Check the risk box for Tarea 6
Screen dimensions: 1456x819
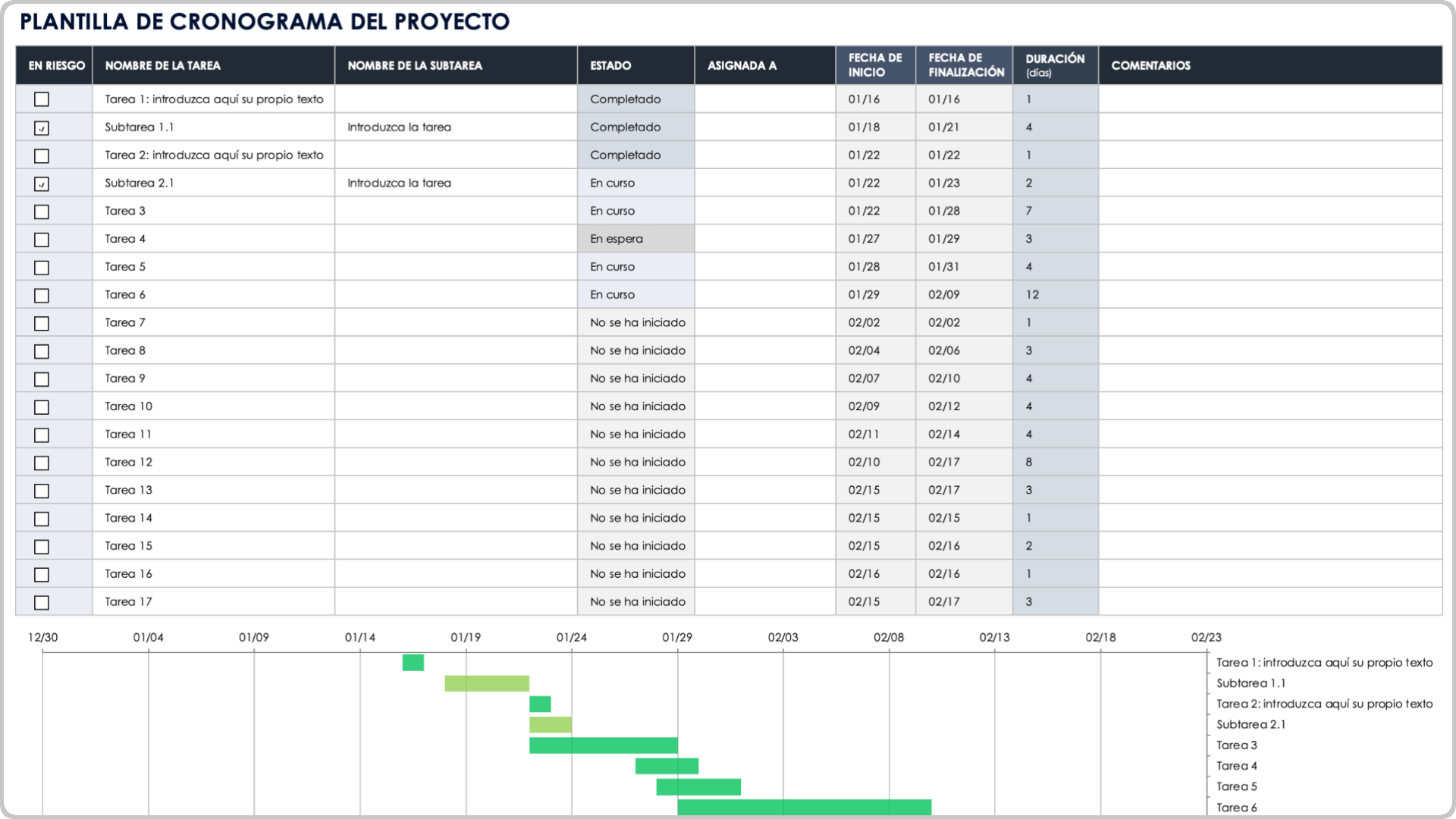click(x=42, y=296)
